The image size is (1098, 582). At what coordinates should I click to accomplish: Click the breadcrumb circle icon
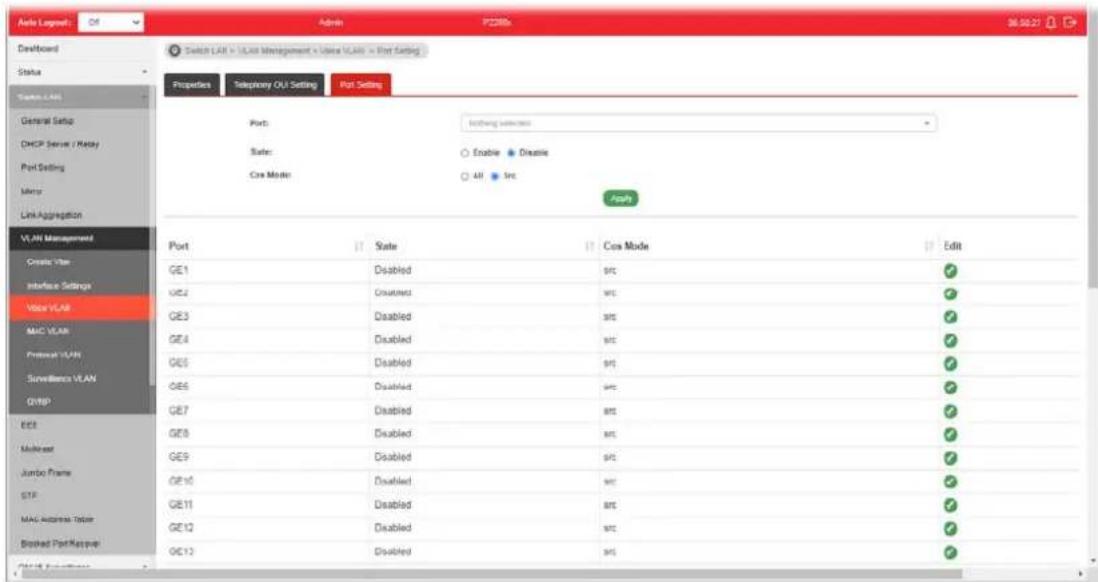(175, 51)
